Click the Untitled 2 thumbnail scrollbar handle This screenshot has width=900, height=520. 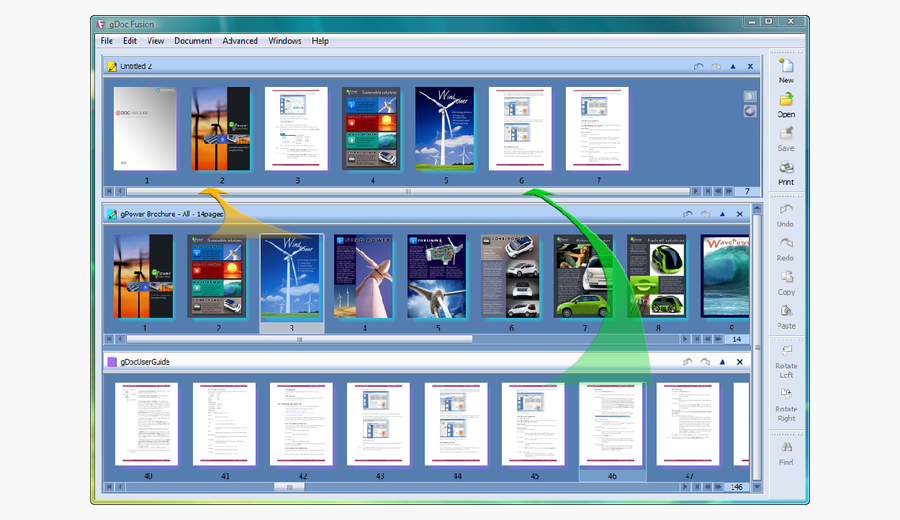point(408,191)
